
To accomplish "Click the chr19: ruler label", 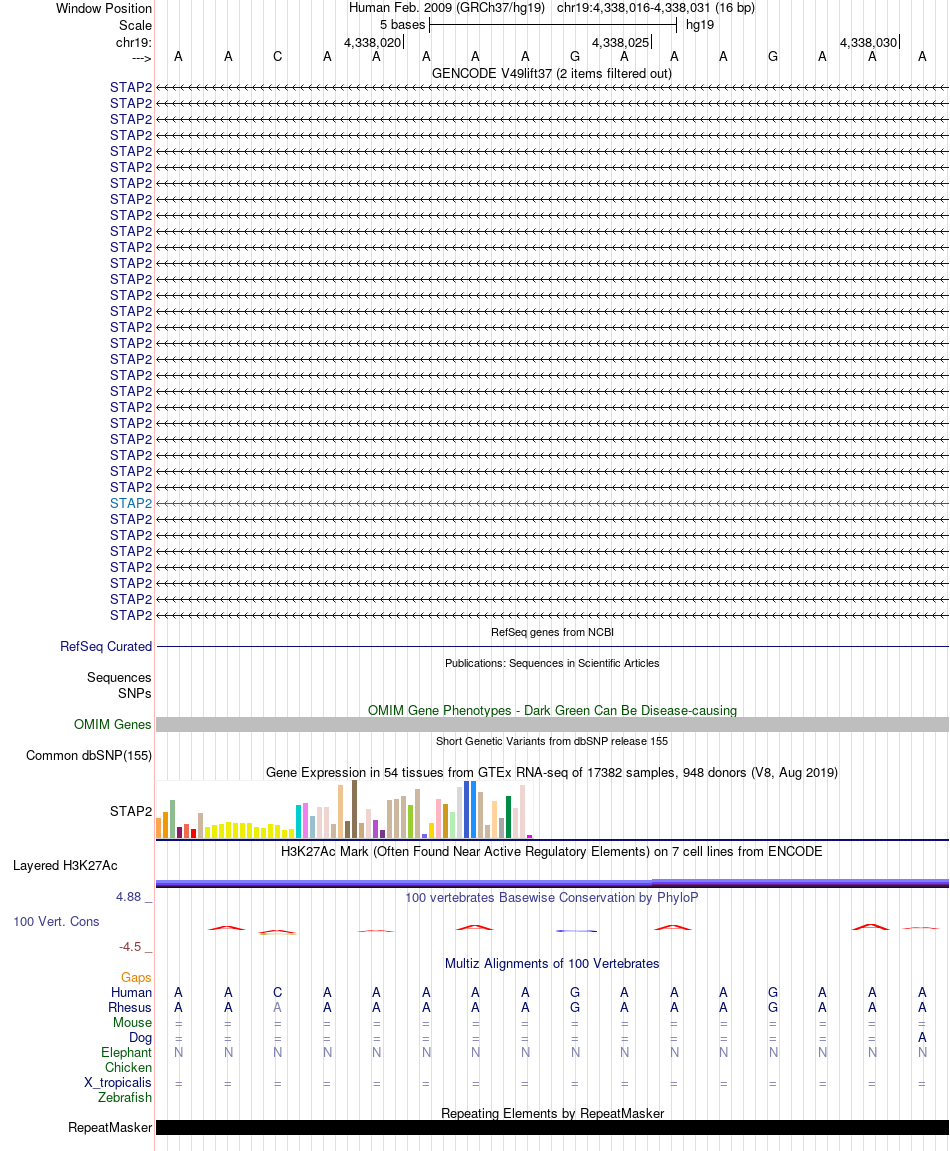I will [134, 43].
